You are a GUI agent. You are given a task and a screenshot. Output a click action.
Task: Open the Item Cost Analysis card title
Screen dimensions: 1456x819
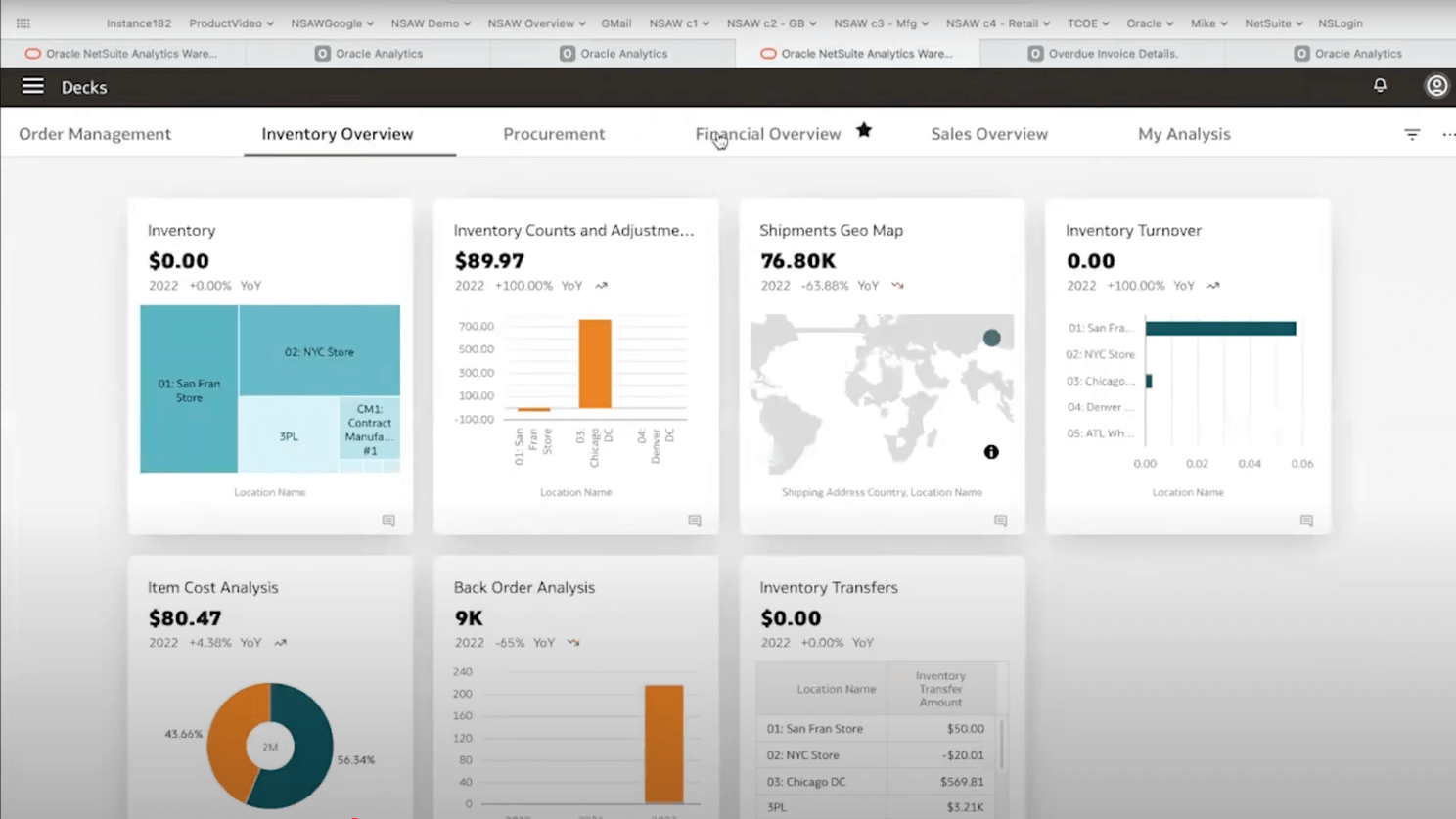point(212,587)
